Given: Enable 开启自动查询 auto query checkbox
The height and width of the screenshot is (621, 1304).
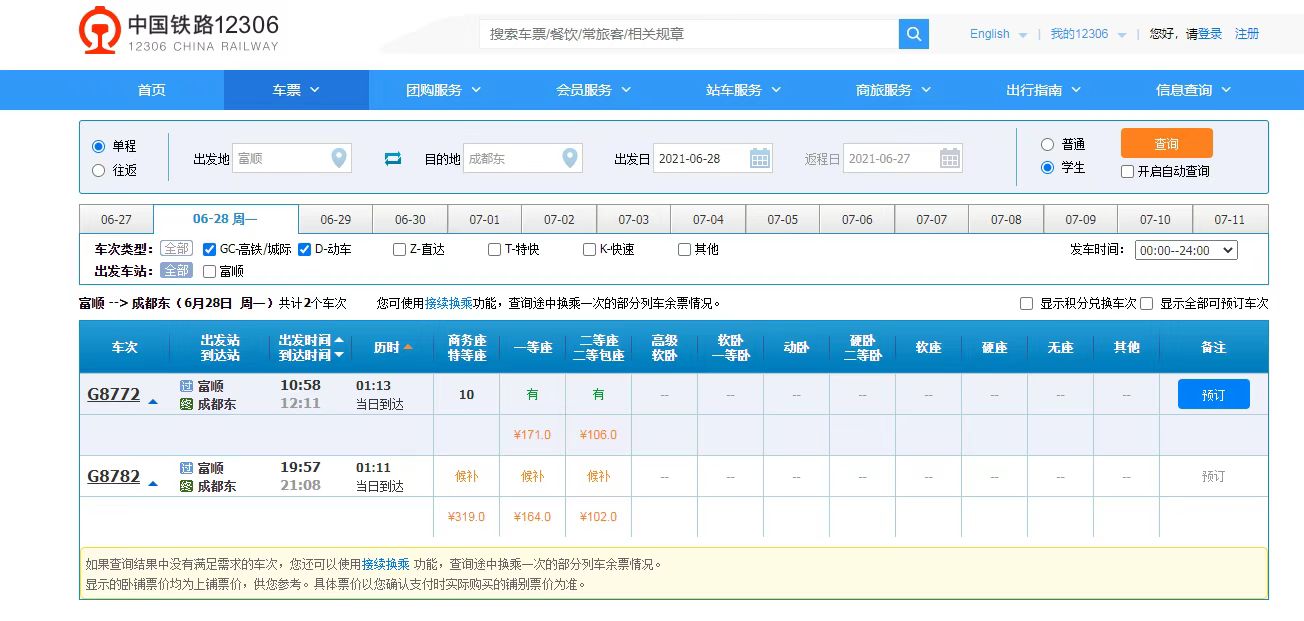Looking at the screenshot, I should coord(1128,171).
